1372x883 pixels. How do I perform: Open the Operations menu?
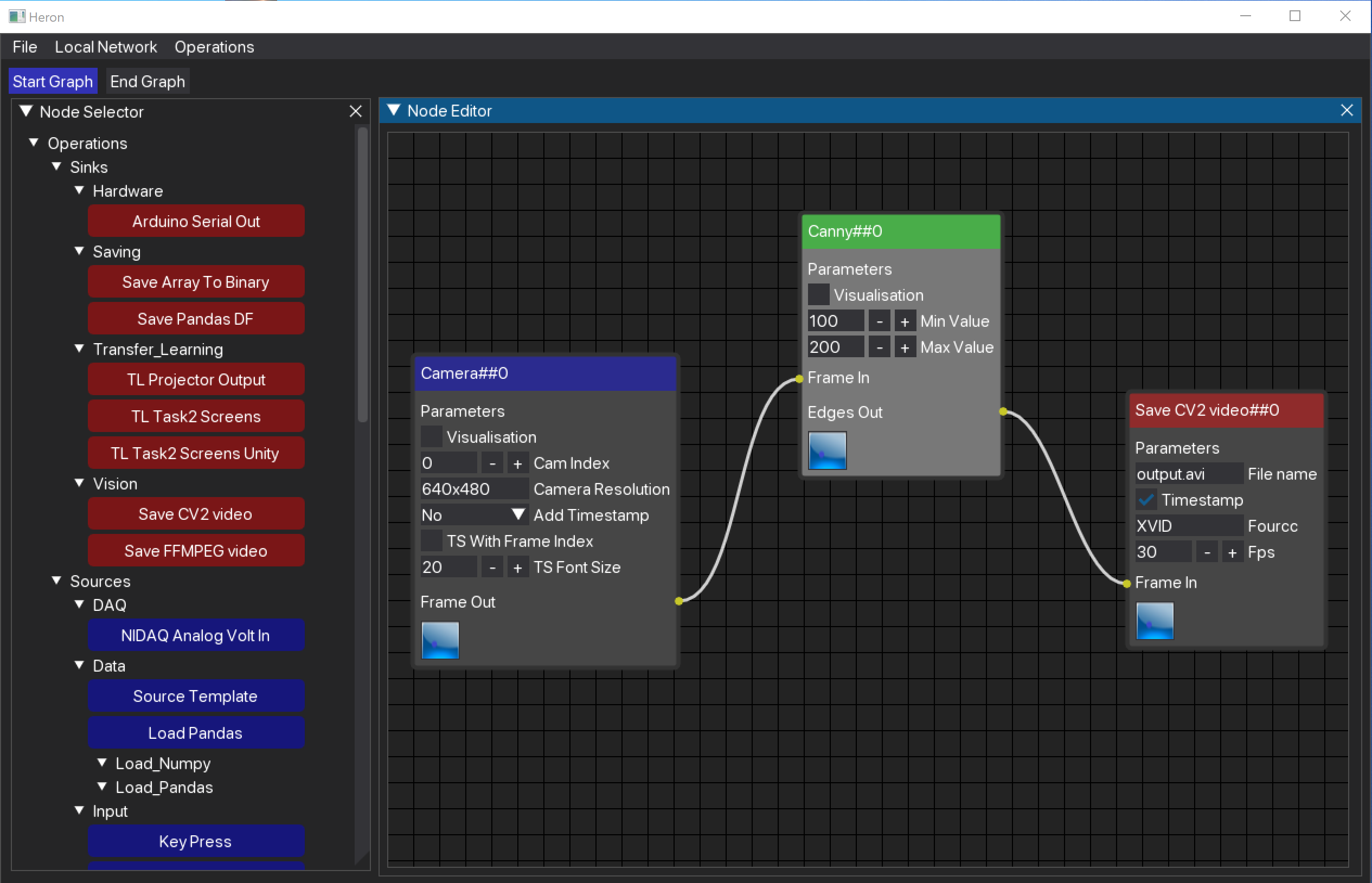(x=214, y=47)
